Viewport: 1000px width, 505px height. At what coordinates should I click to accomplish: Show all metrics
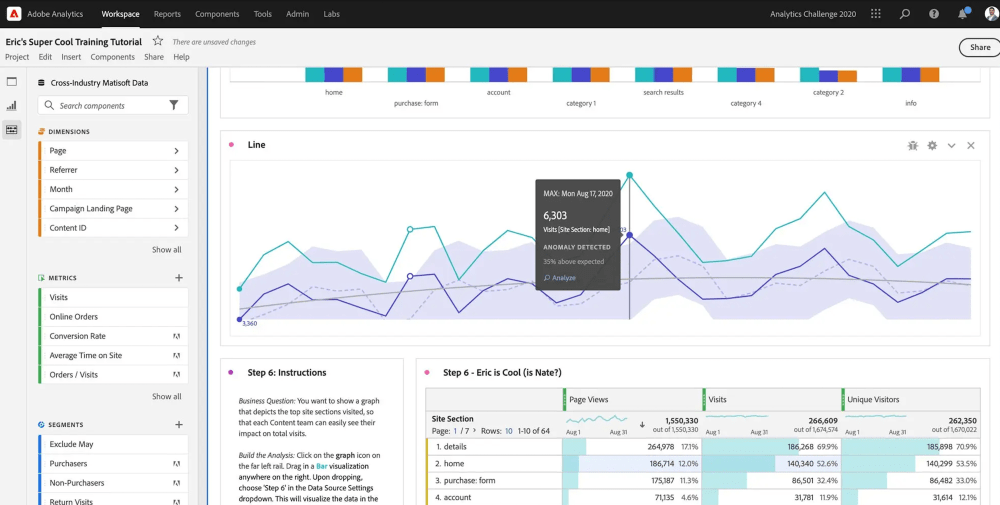pos(166,397)
